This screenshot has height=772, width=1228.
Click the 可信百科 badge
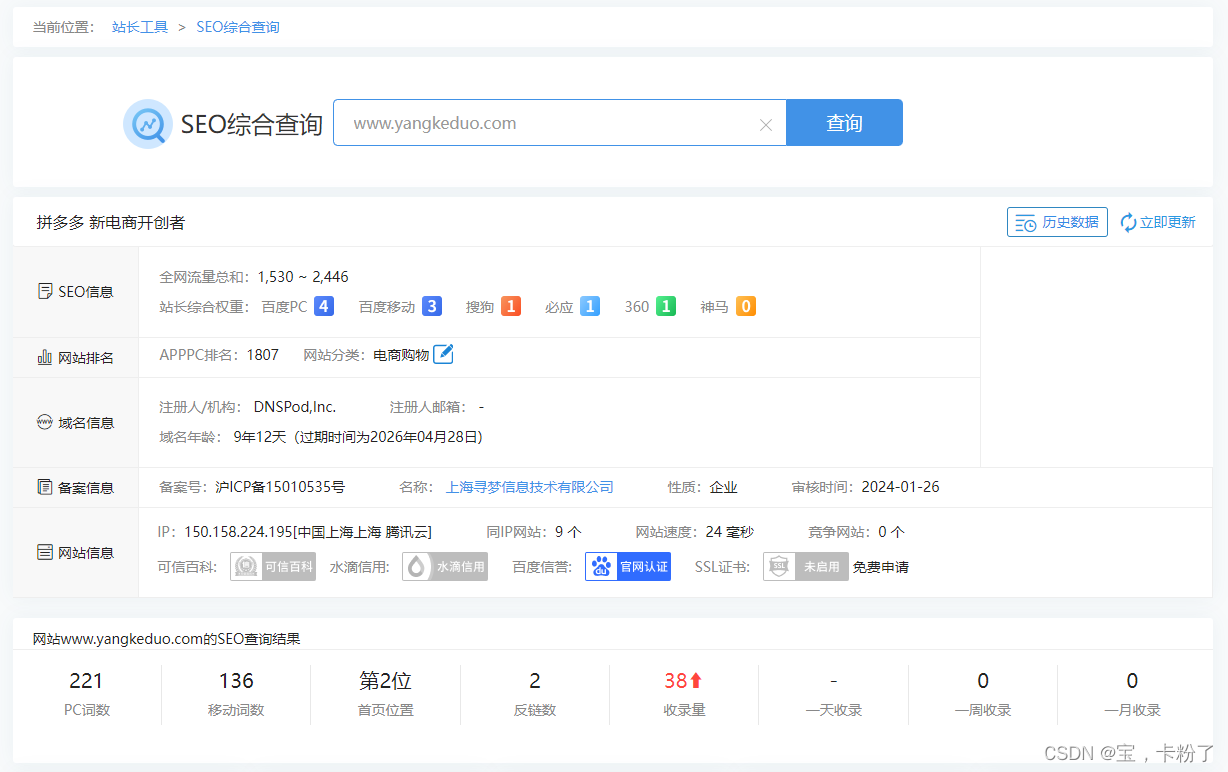click(x=273, y=567)
